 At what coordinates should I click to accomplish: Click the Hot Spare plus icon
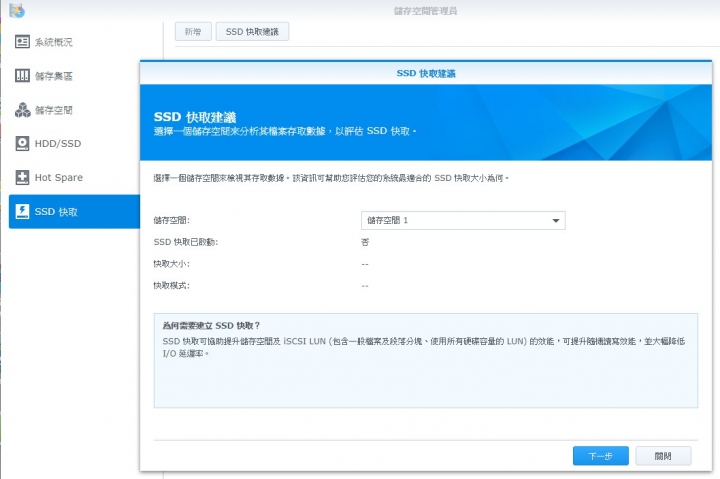22,177
